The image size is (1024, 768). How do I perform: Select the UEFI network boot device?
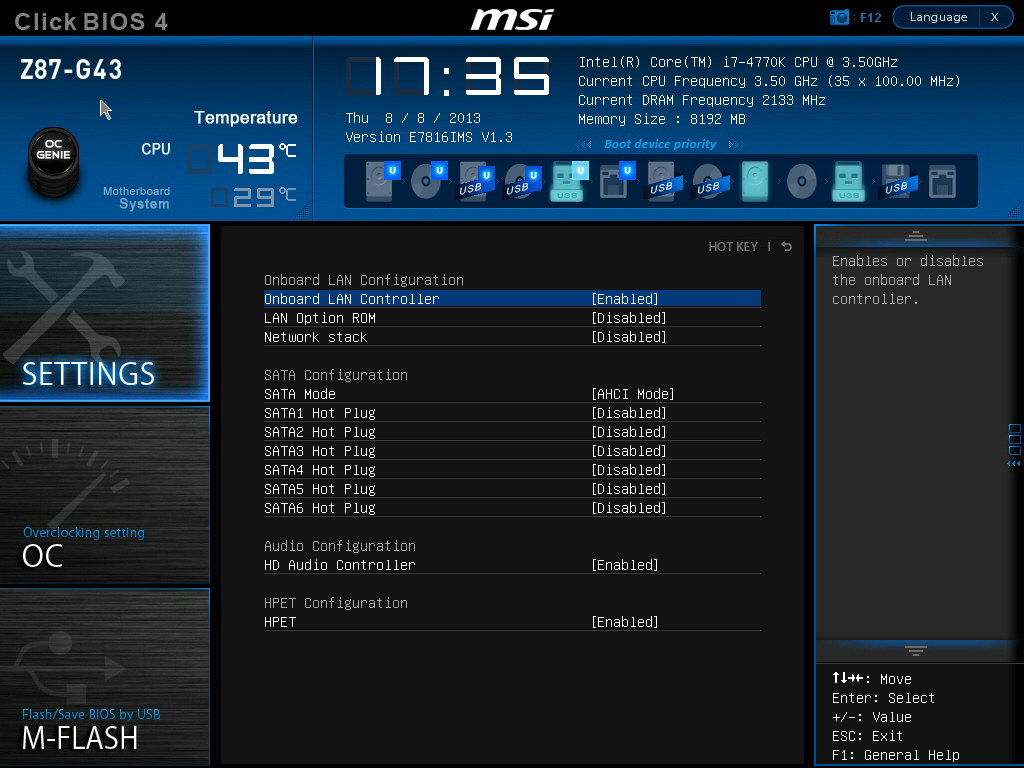pyautogui.click(x=616, y=181)
